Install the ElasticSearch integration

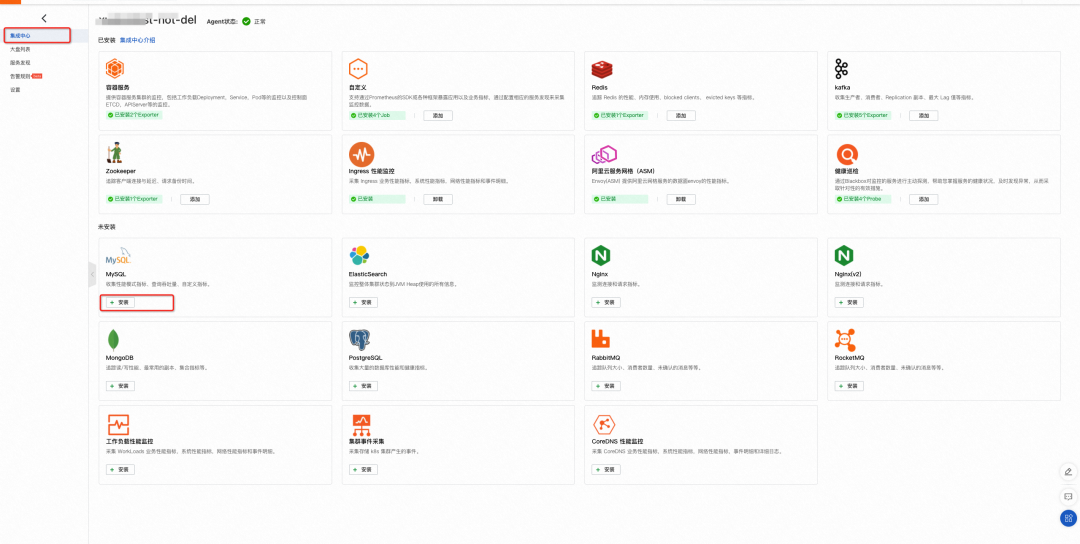point(363,302)
